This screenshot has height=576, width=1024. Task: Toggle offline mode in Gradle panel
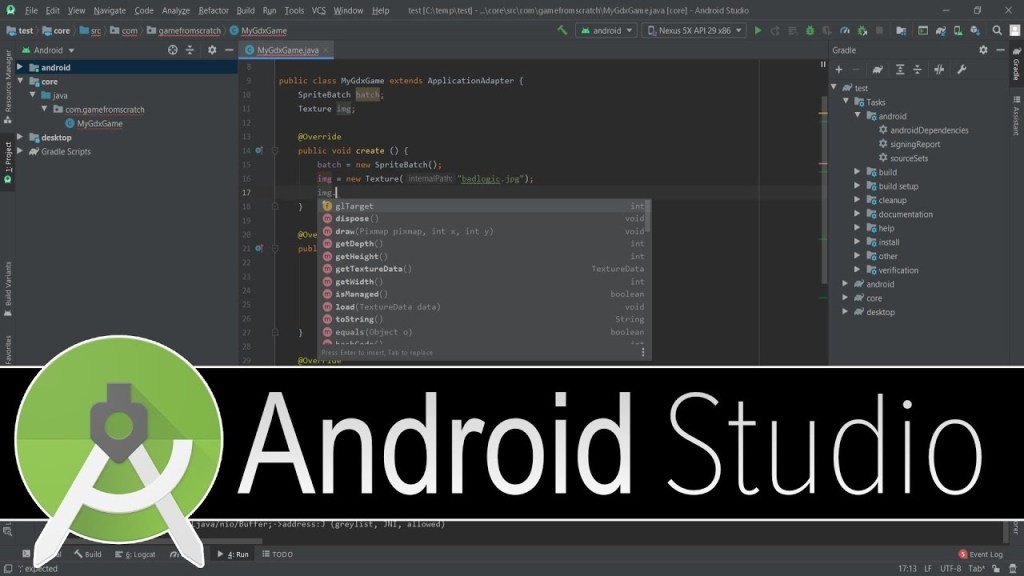[x=939, y=69]
